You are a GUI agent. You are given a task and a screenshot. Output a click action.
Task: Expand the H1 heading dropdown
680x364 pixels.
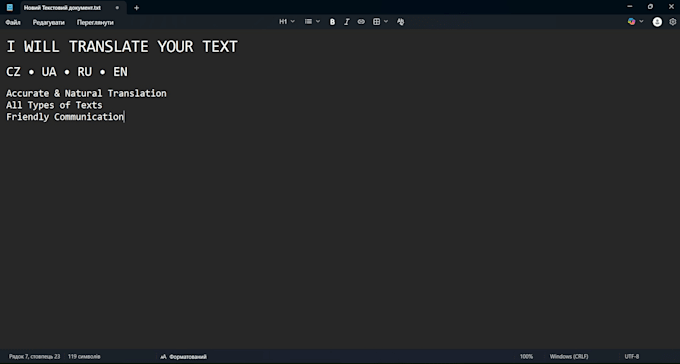click(x=287, y=22)
